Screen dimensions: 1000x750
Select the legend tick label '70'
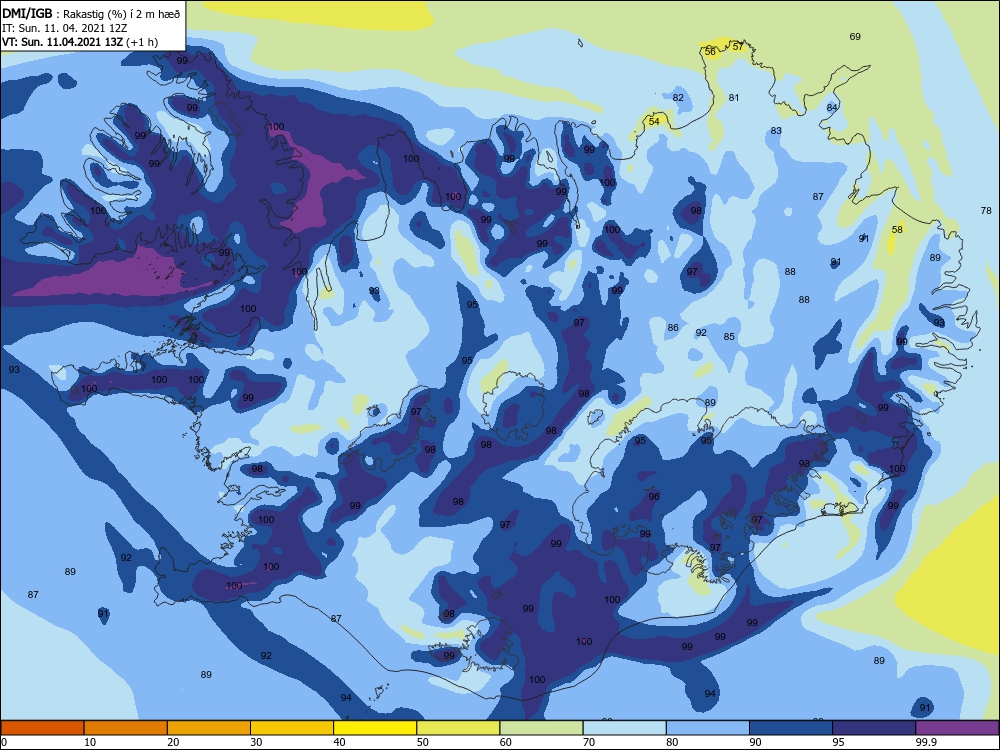tap(589, 742)
